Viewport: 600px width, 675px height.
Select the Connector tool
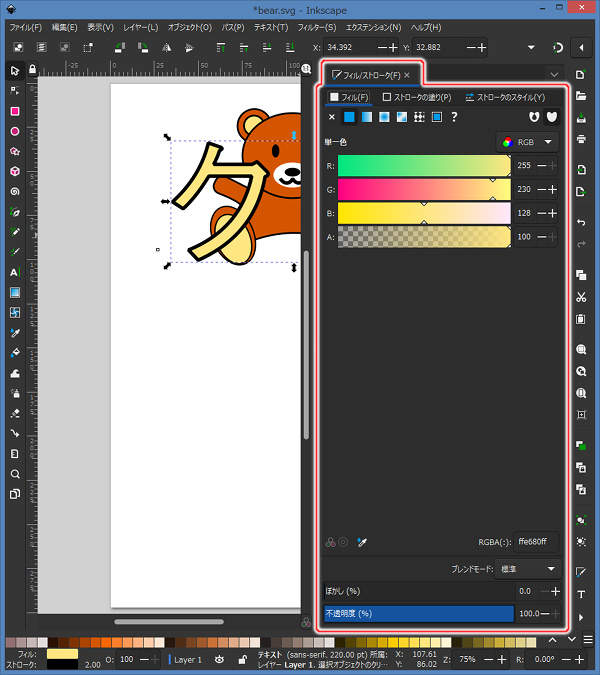tap(15, 433)
